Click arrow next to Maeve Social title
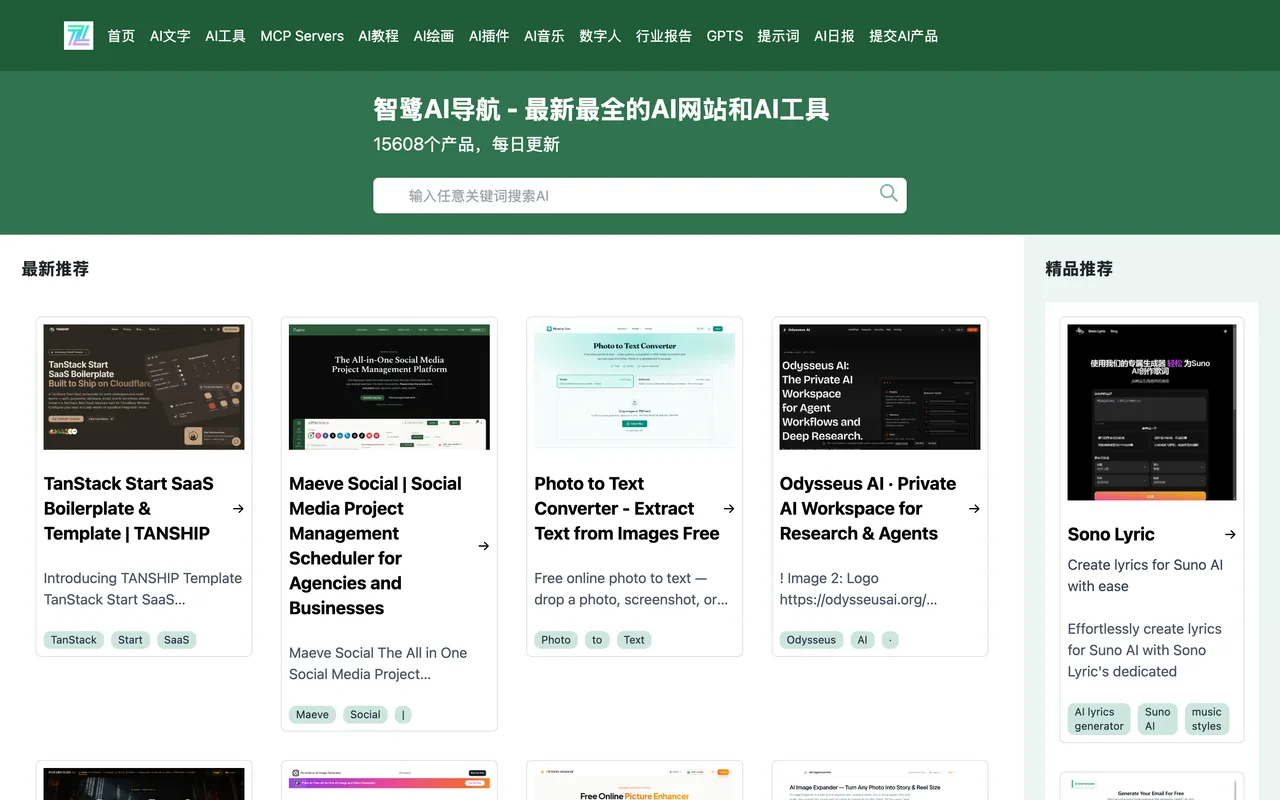Viewport: 1280px width, 800px height. tap(483, 546)
